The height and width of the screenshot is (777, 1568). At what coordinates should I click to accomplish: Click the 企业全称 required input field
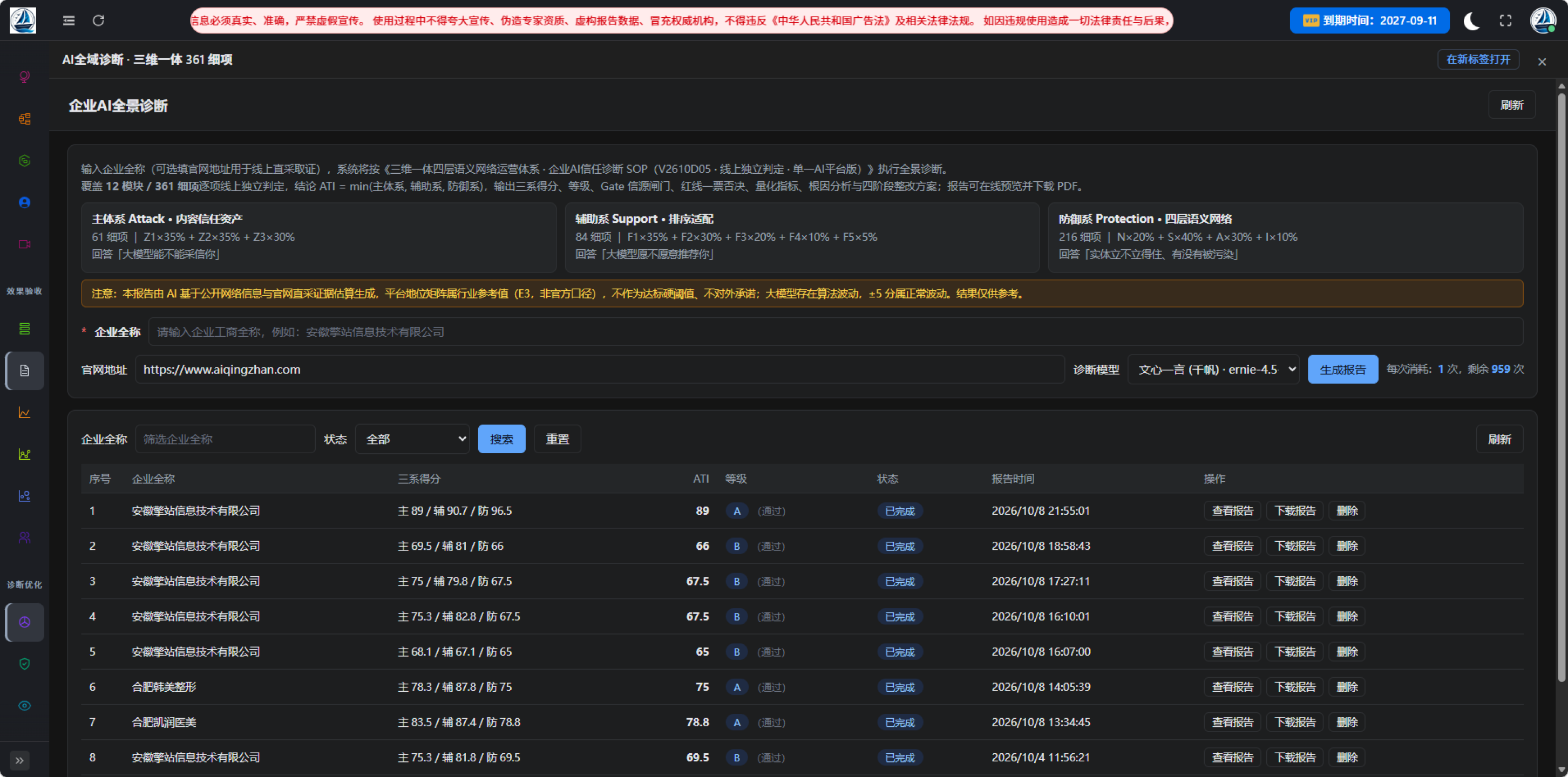tap(836, 332)
